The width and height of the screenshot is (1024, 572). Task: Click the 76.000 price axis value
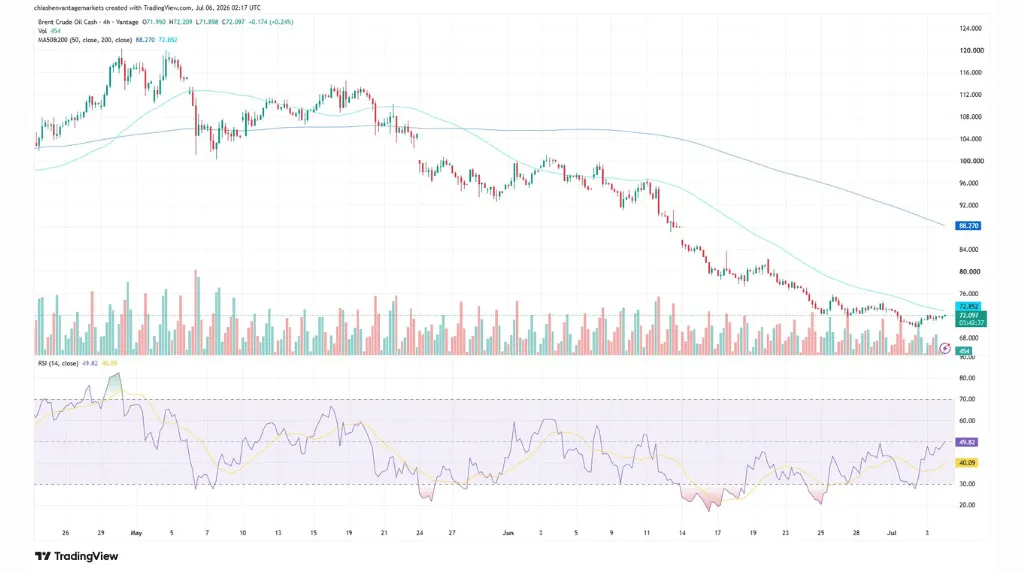[971, 294]
